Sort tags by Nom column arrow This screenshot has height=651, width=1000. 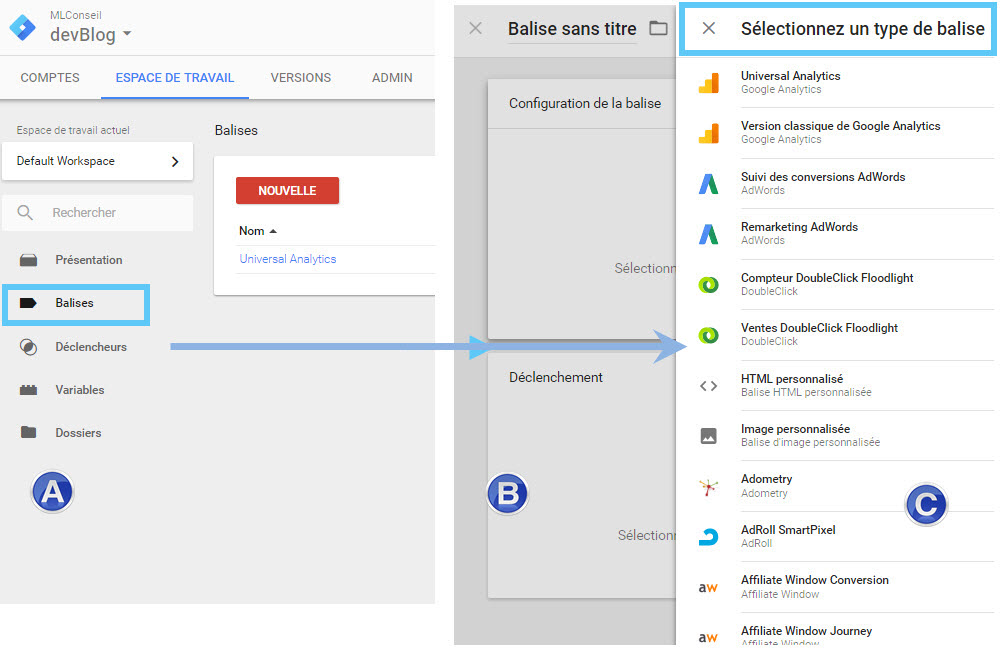pyautogui.click(x=273, y=231)
